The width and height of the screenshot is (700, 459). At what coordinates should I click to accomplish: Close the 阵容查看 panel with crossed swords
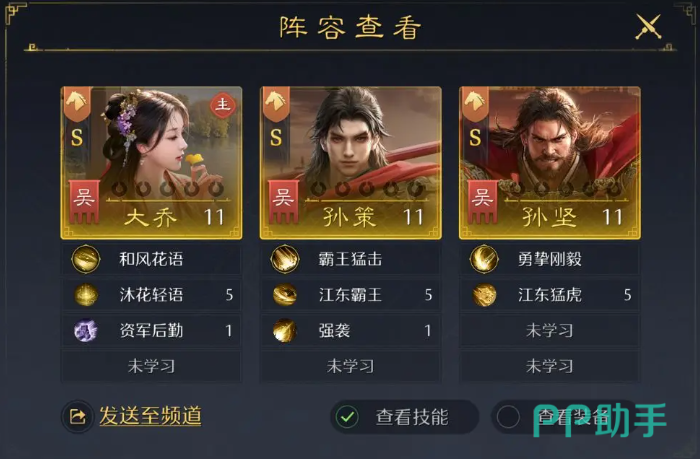pyautogui.click(x=648, y=27)
